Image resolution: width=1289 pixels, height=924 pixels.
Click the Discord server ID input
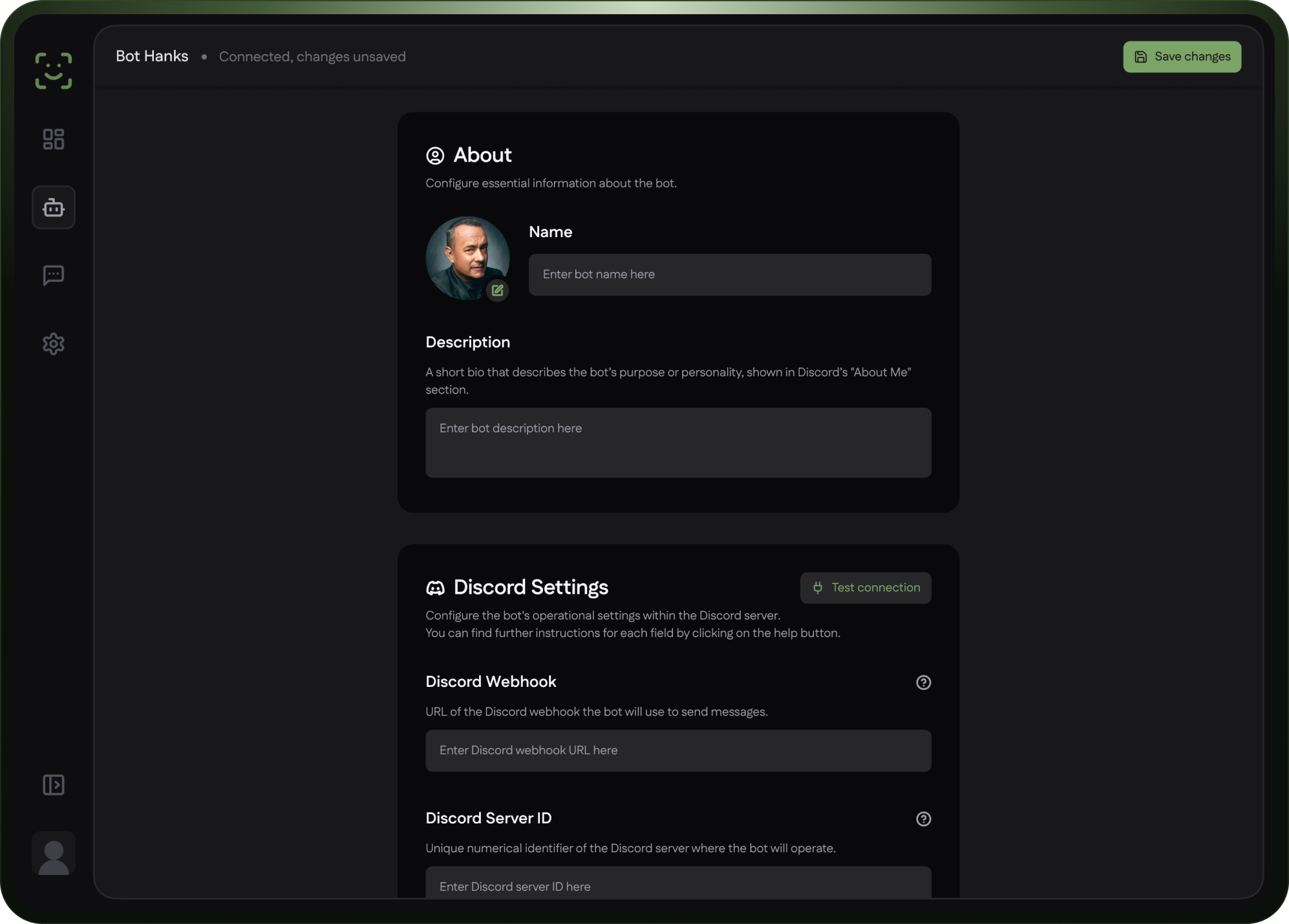(x=678, y=884)
